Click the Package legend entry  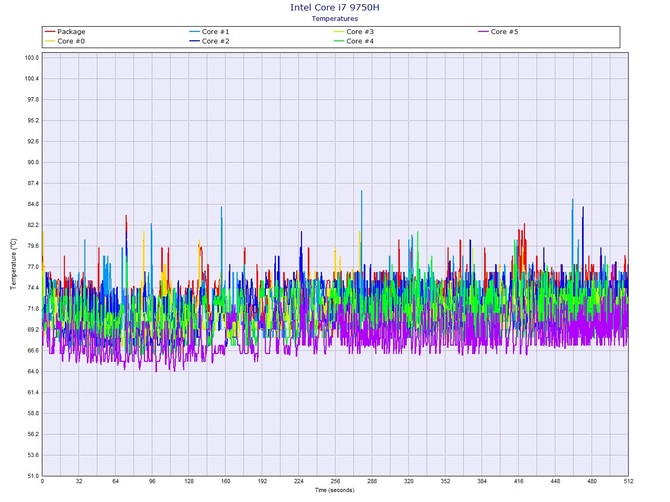click(65, 32)
